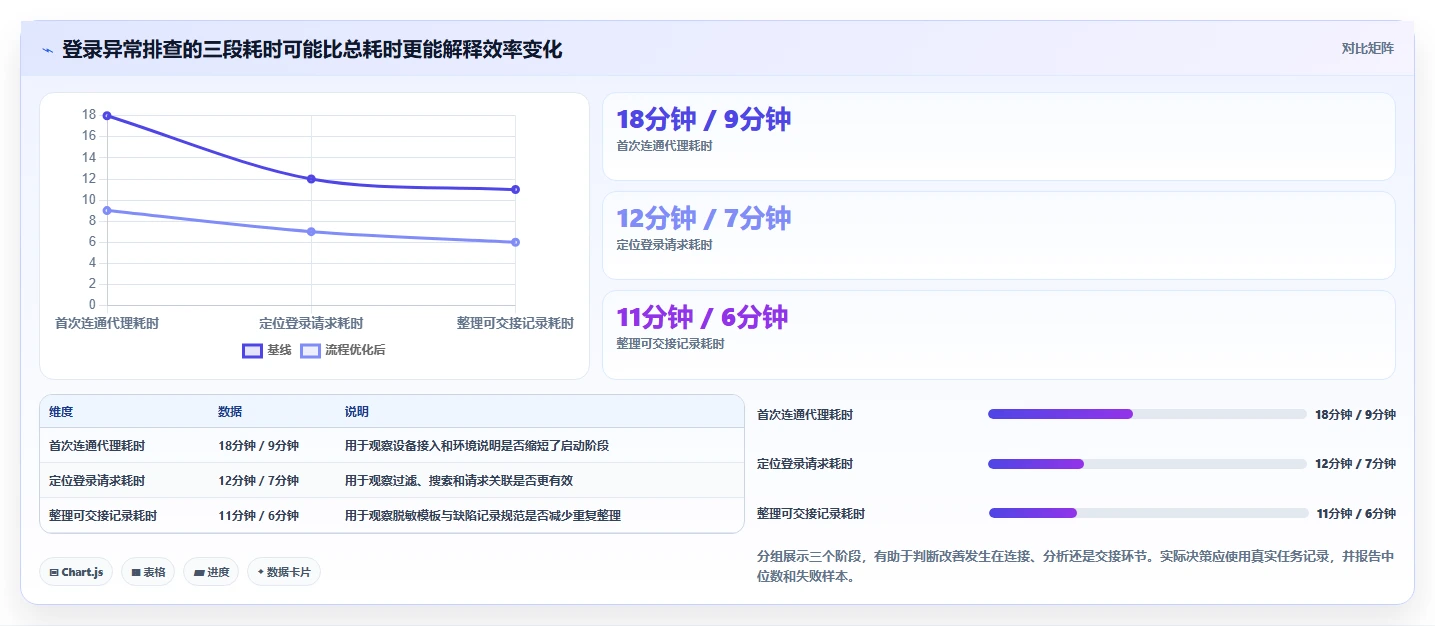Click the 对比矩阵 label in header
Screen dimensions: 1435x626
pos(1368,48)
